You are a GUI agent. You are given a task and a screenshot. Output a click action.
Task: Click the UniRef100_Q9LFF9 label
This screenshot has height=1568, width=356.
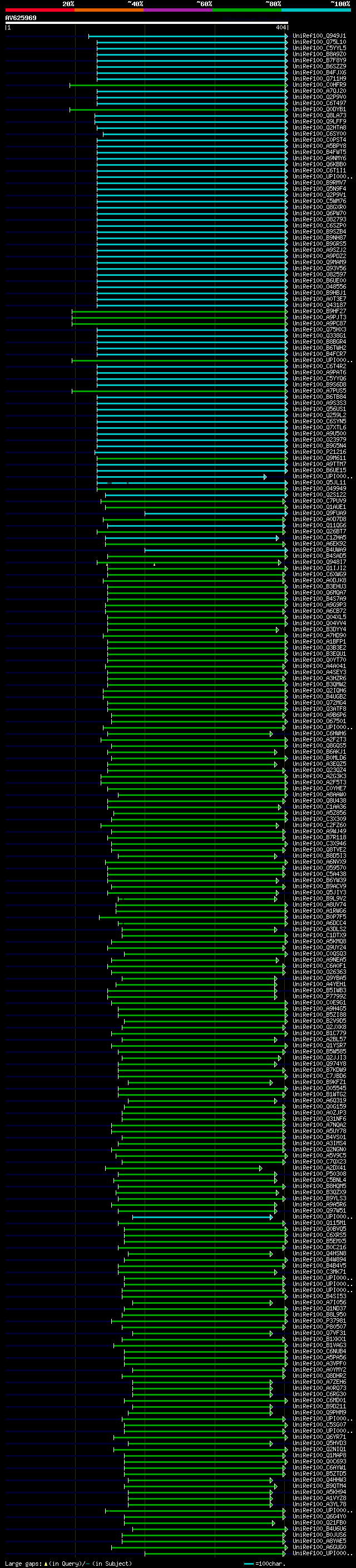[319, 122]
